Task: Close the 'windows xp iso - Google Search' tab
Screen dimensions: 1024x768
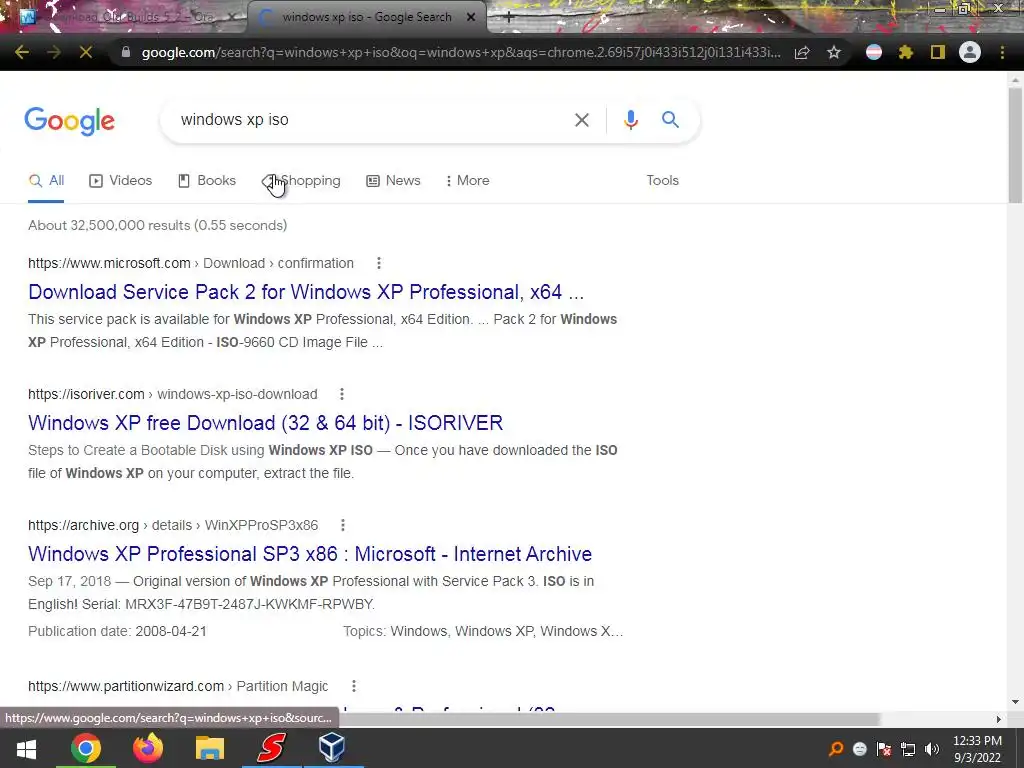Action: (x=471, y=17)
